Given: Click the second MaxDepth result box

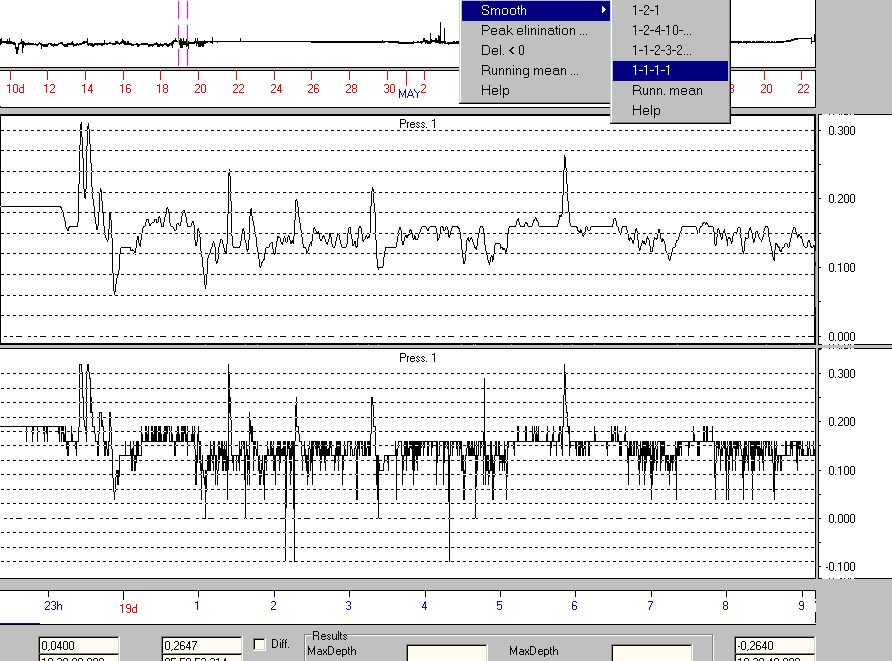Looking at the screenshot, I should pyautogui.click(x=651, y=652).
